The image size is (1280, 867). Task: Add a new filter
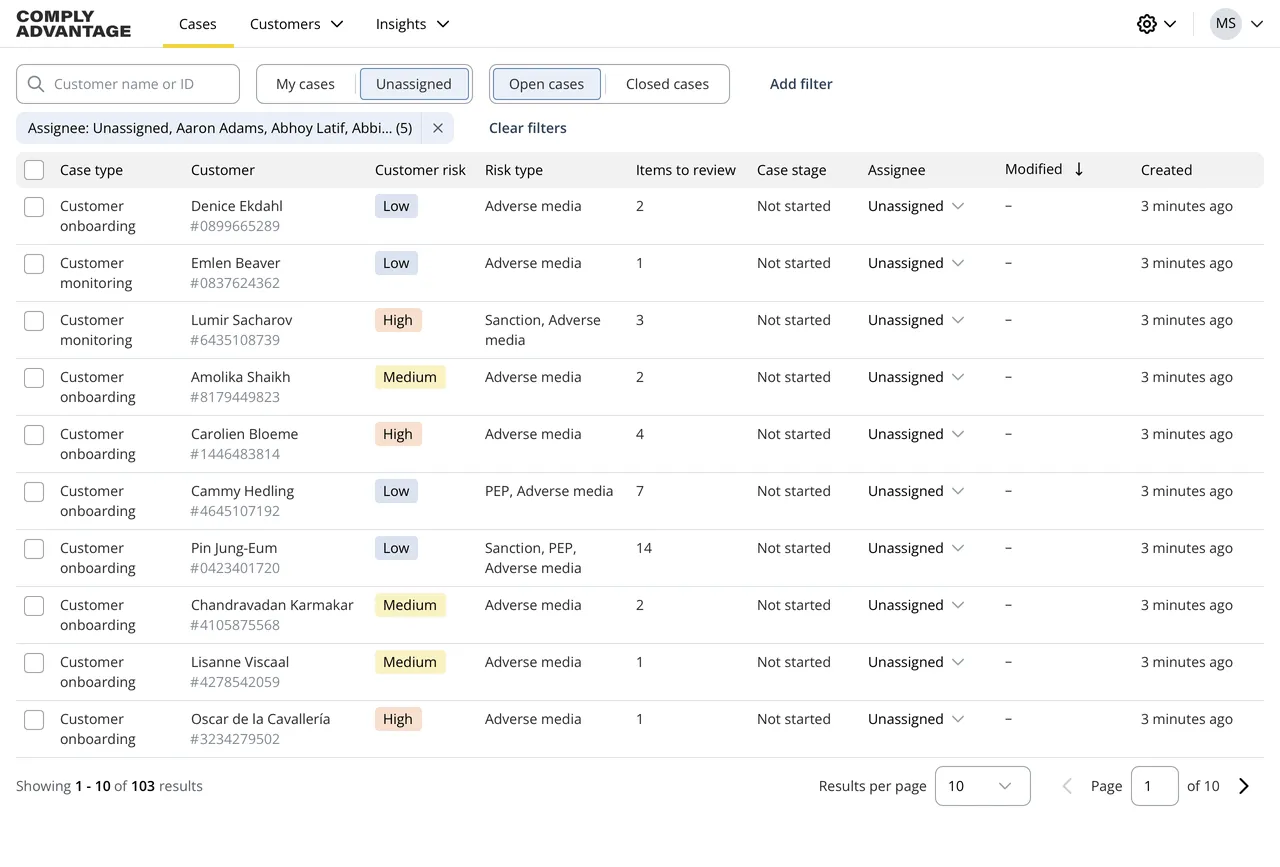click(800, 84)
